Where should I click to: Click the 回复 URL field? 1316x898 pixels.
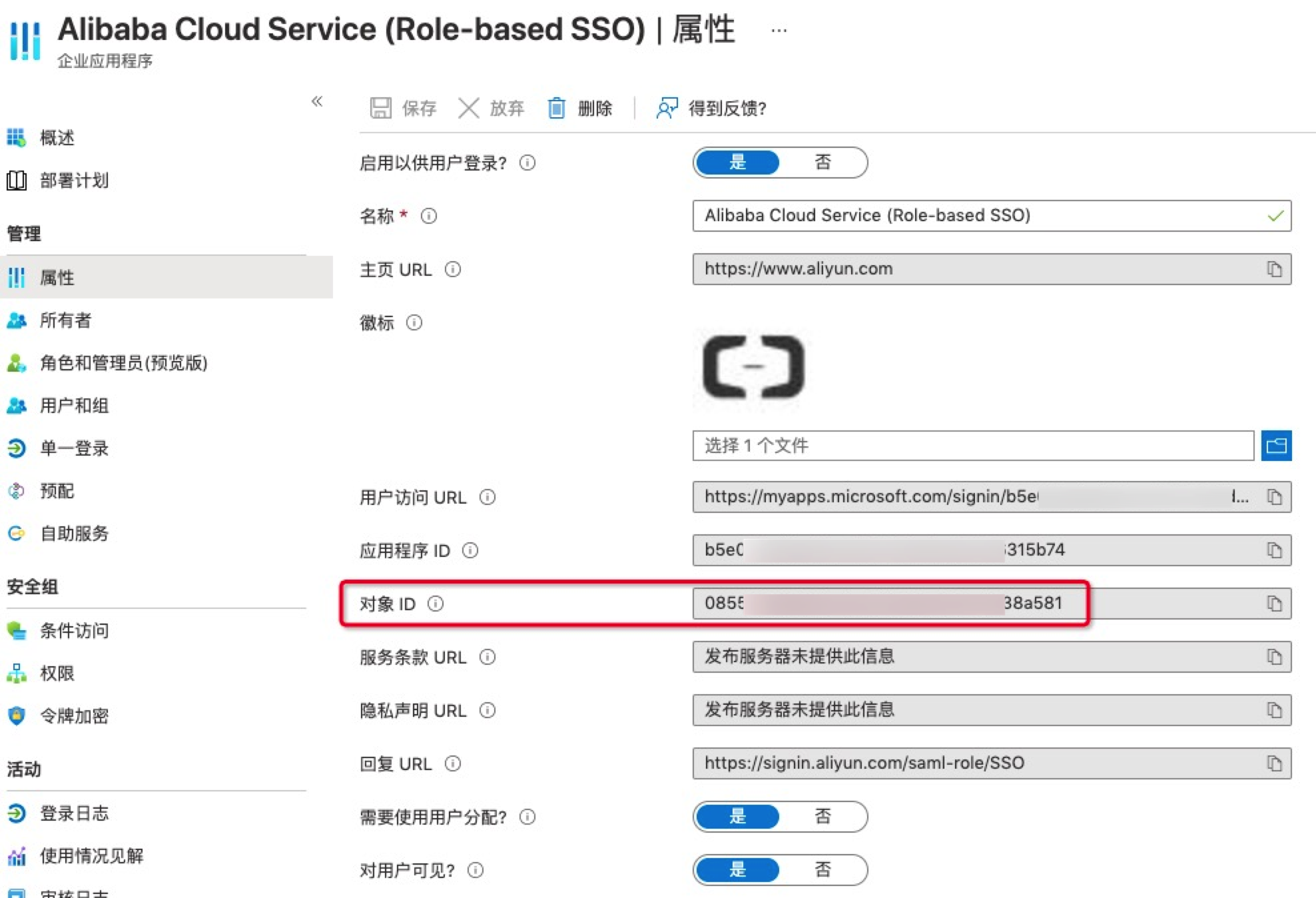(x=992, y=763)
